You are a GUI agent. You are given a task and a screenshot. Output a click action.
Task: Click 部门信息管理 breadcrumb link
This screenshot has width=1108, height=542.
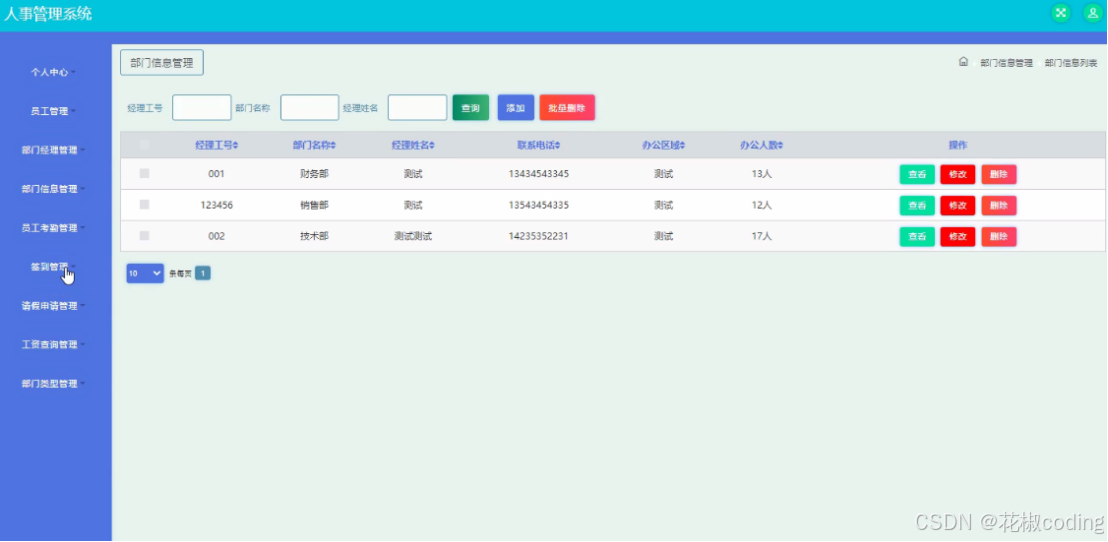(x=1006, y=63)
